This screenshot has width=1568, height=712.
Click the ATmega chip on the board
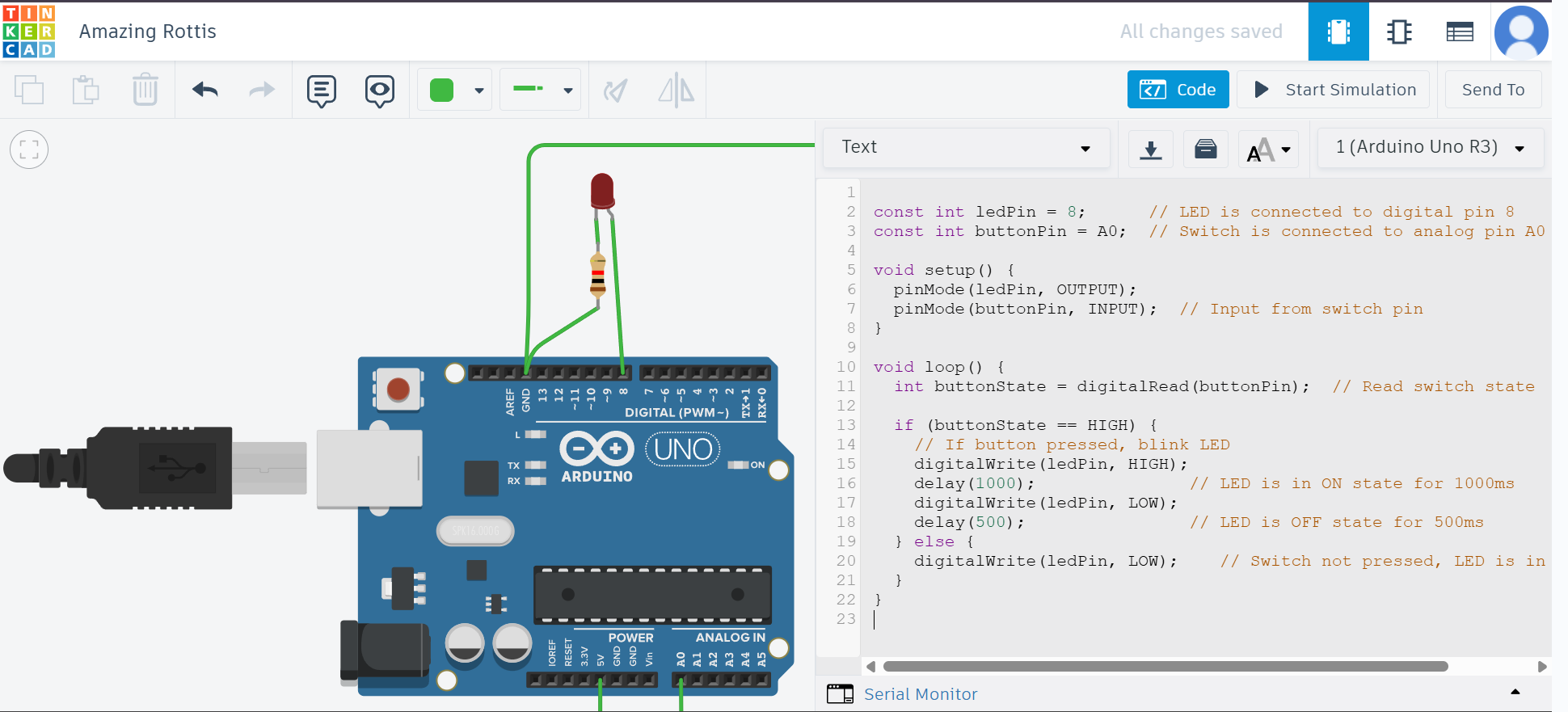(x=652, y=595)
